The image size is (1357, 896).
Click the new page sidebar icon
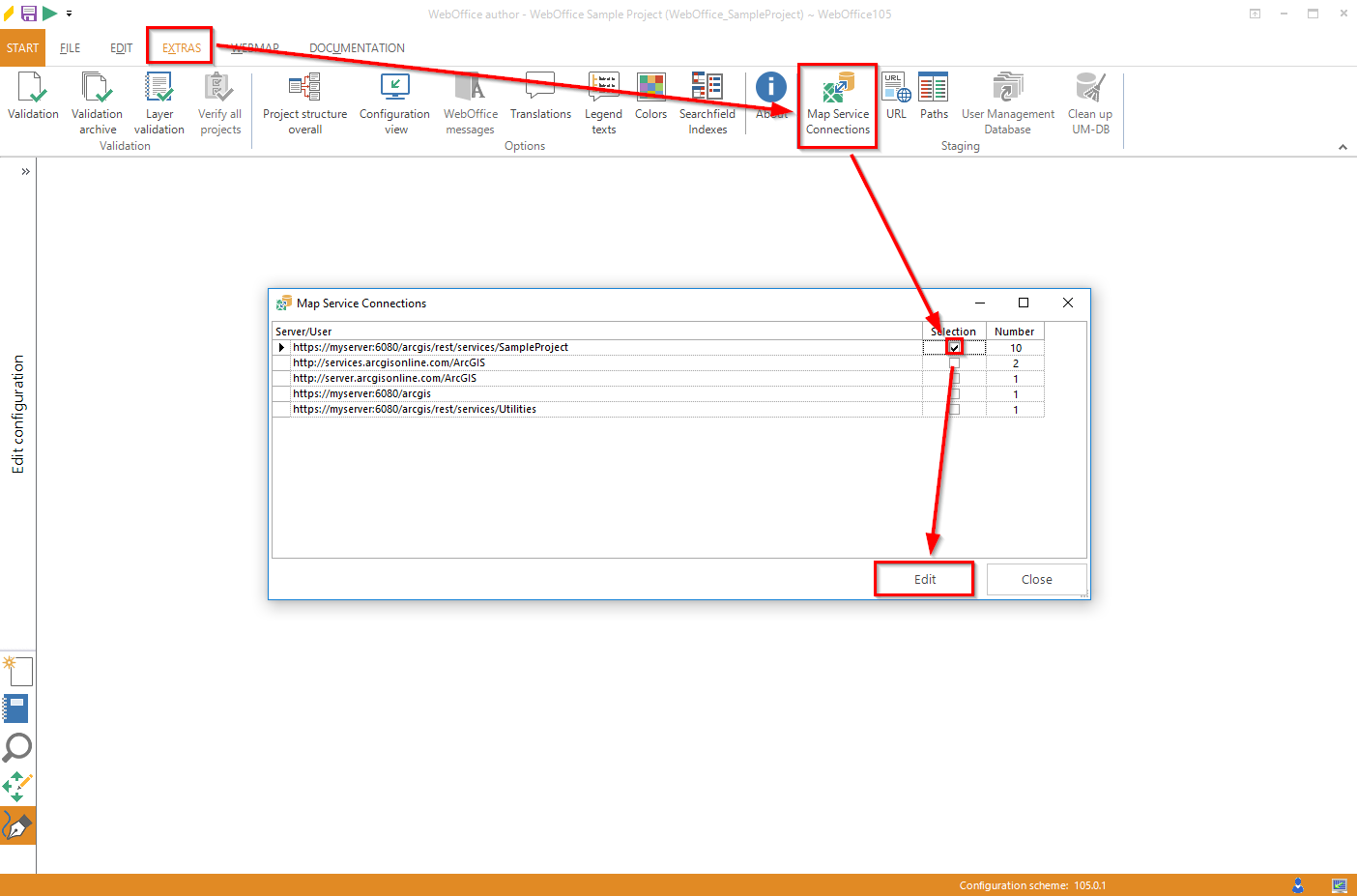pos(17,671)
